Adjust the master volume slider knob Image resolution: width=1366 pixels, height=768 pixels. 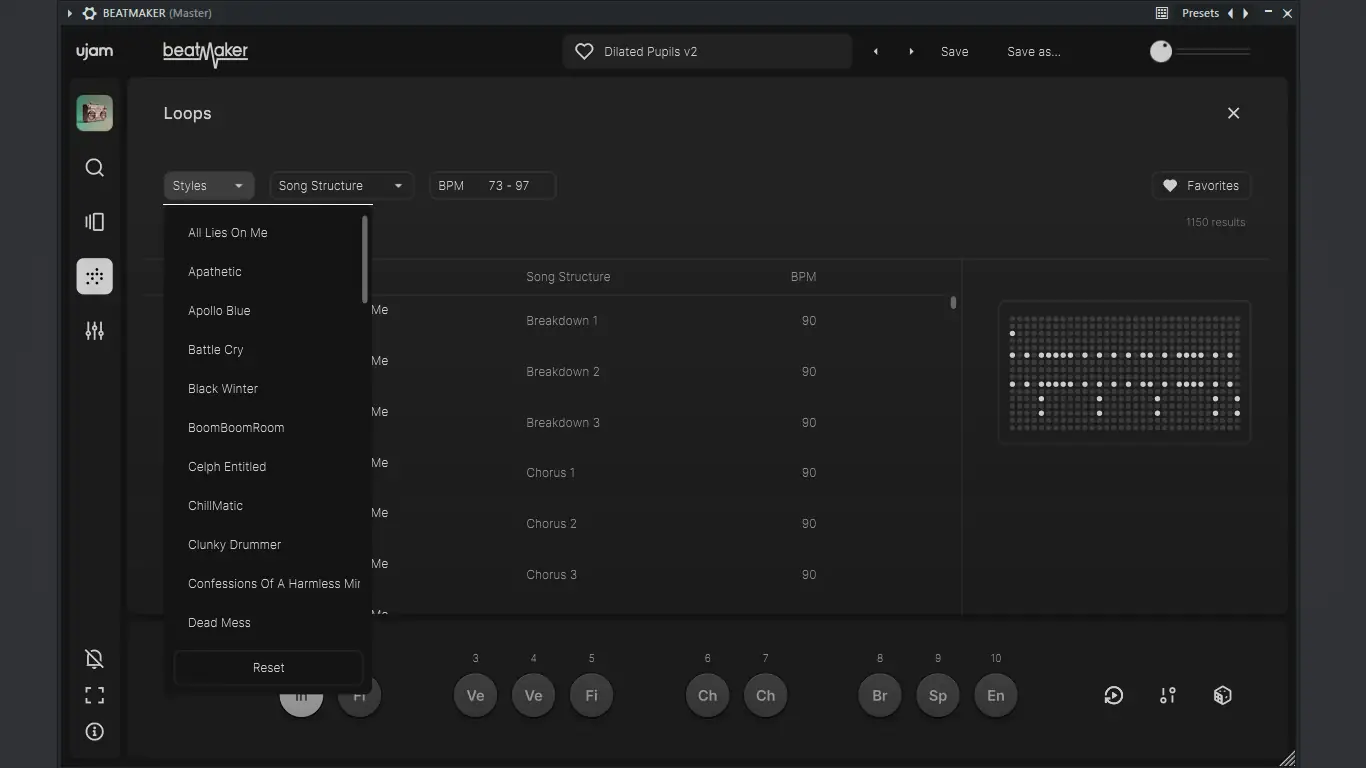coord(1161,52)
